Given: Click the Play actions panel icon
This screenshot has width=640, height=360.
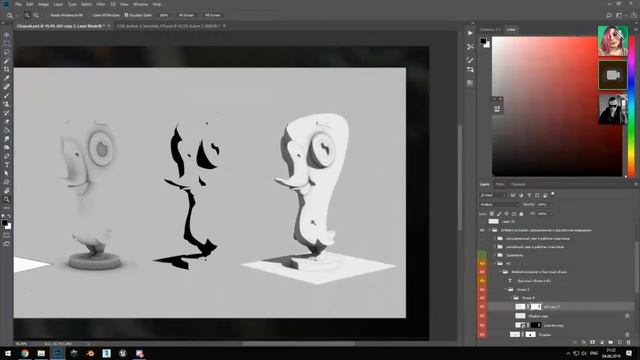Looking at the screenshot, I should (x=470, y=33).
